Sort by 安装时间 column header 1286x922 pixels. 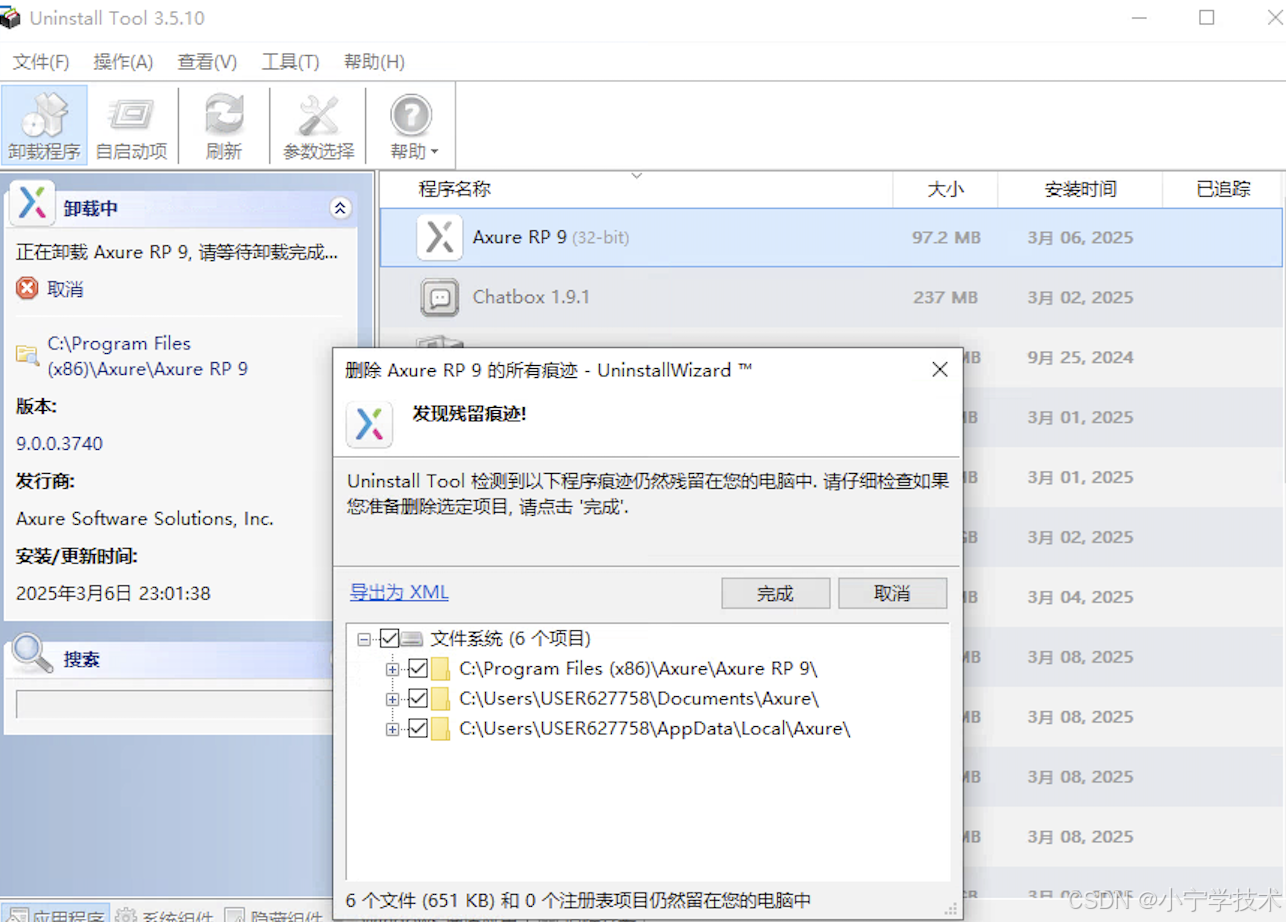[x=1080, y=189]
